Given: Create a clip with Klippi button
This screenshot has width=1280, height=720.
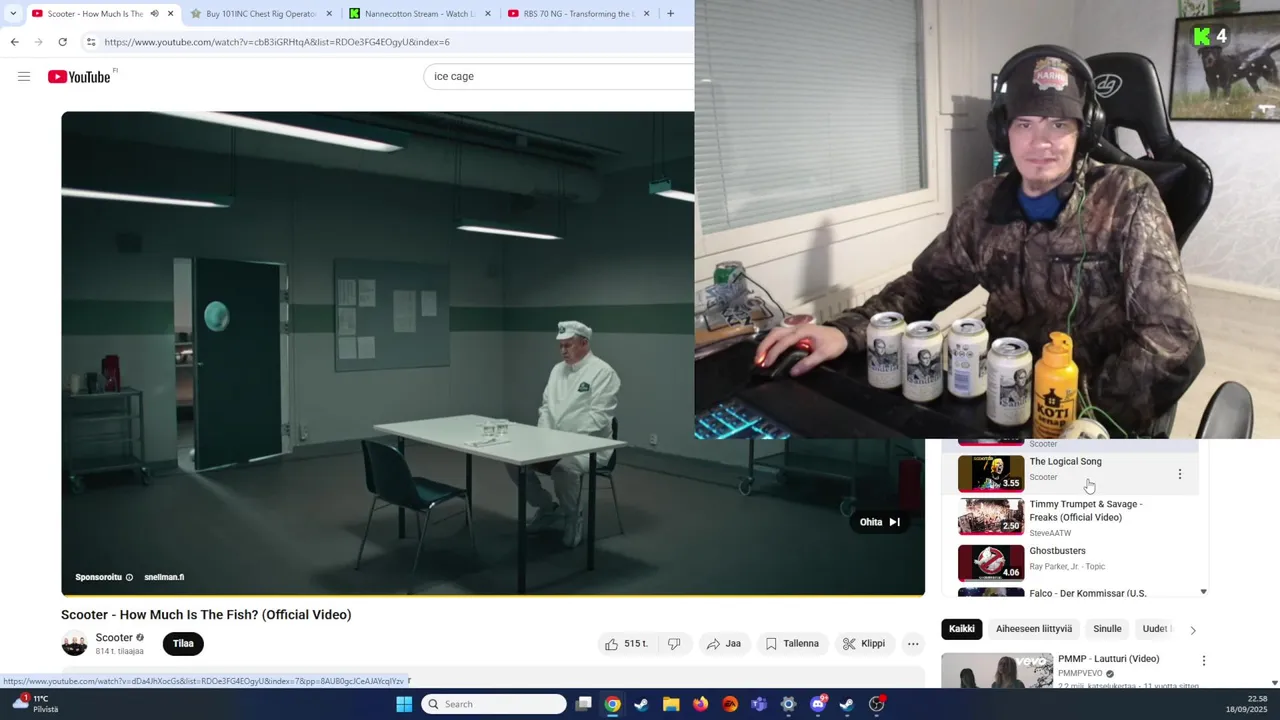Looking at the screenshot, I should (864, 644).
